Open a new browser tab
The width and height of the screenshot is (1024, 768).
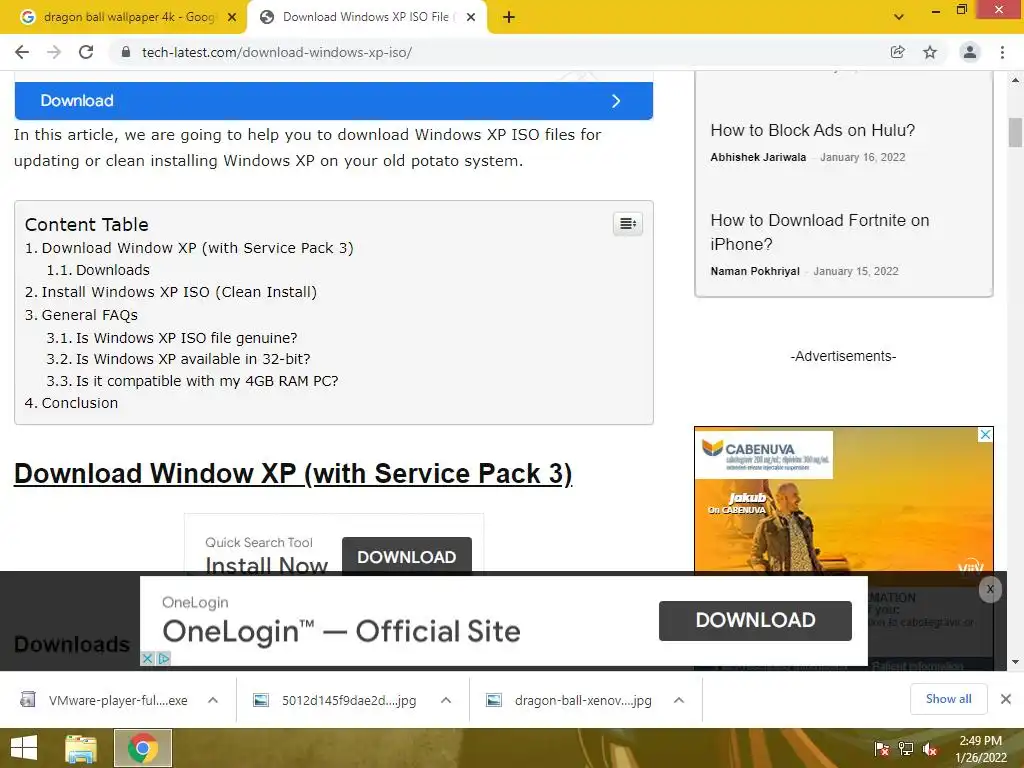(x=509, y=18)
